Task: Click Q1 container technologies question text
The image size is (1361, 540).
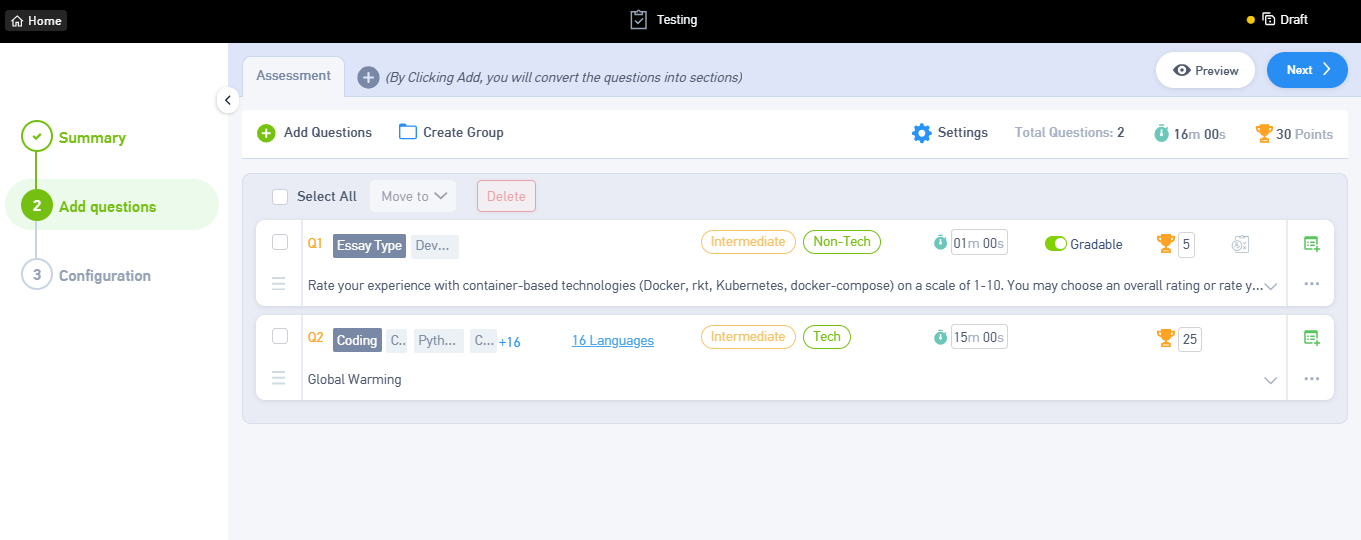Action: [785, 285]
